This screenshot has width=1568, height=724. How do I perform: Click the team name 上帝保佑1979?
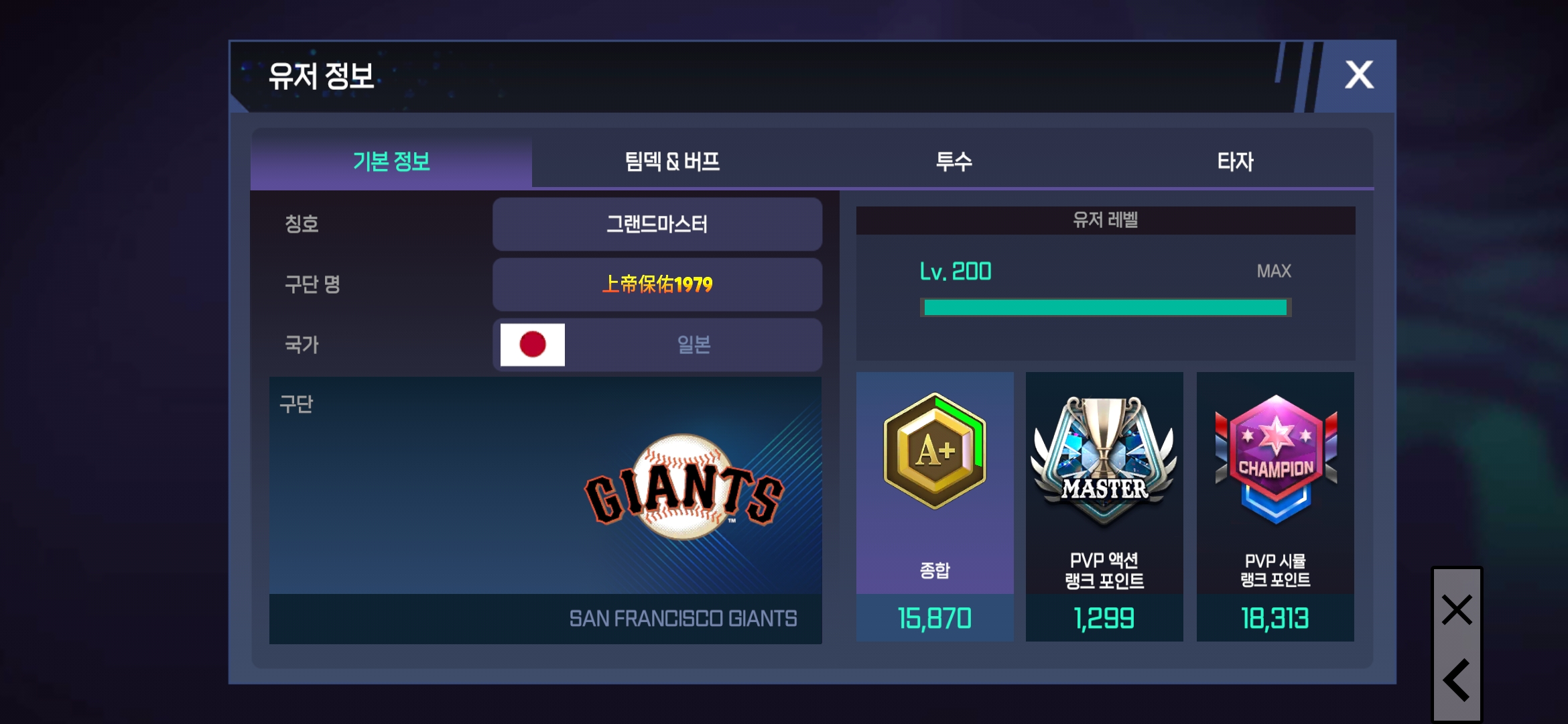(657, 284)
